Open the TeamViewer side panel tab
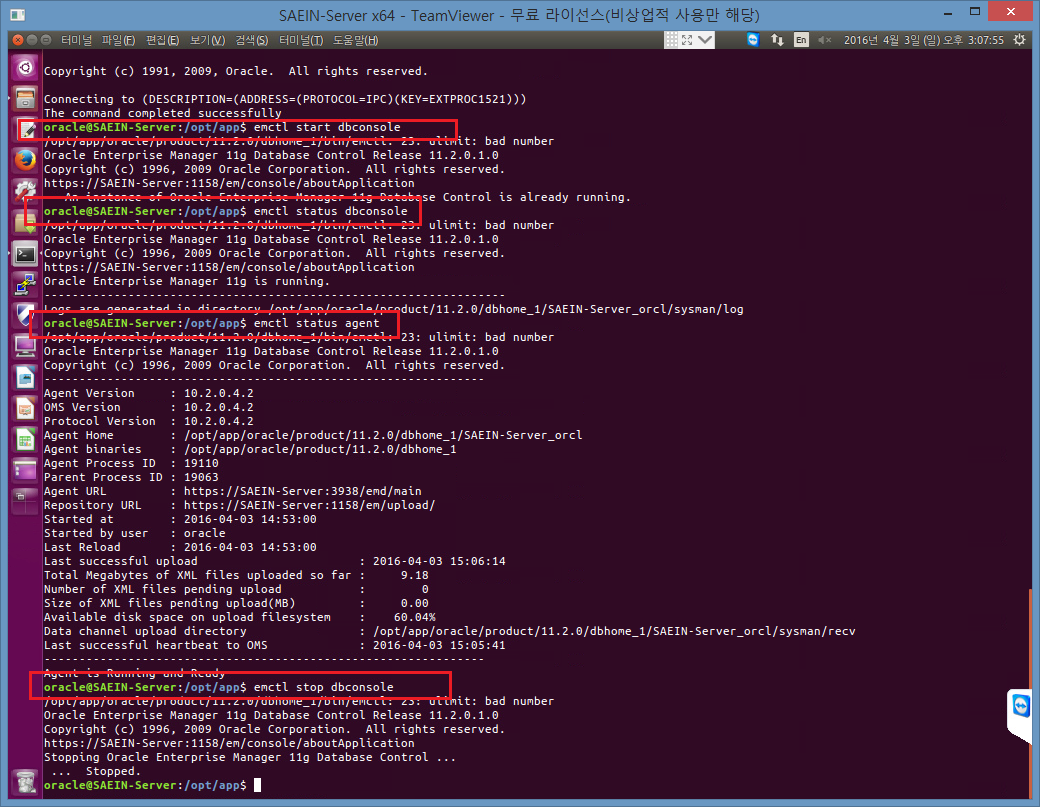This screenshot has width=1040, height=807. pyautogui.click(x=1019, y=714)
